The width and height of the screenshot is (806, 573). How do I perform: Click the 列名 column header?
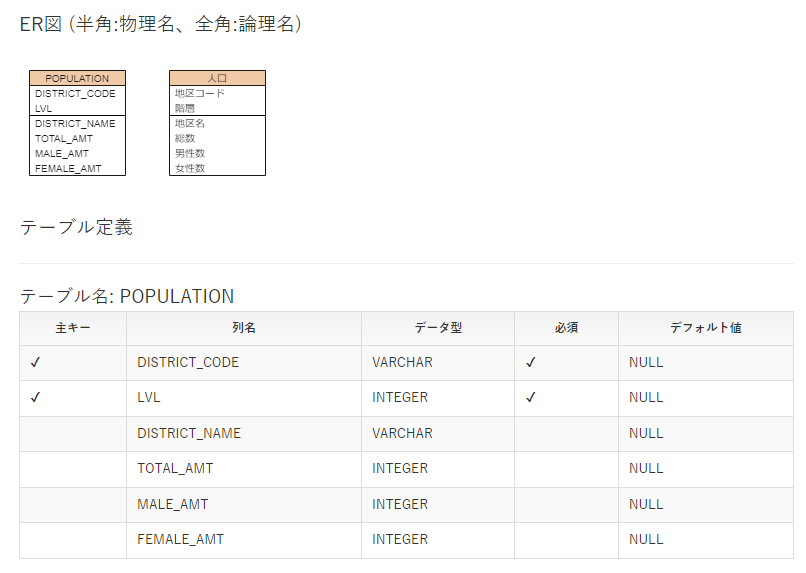tap(244, 328)
